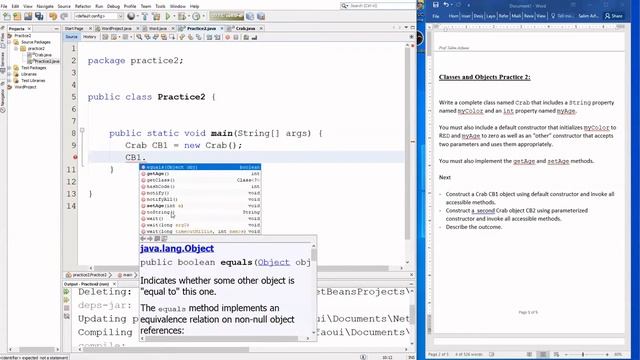
Task: Switch to the Crab.java editor tab
Action: click(245, 28)
